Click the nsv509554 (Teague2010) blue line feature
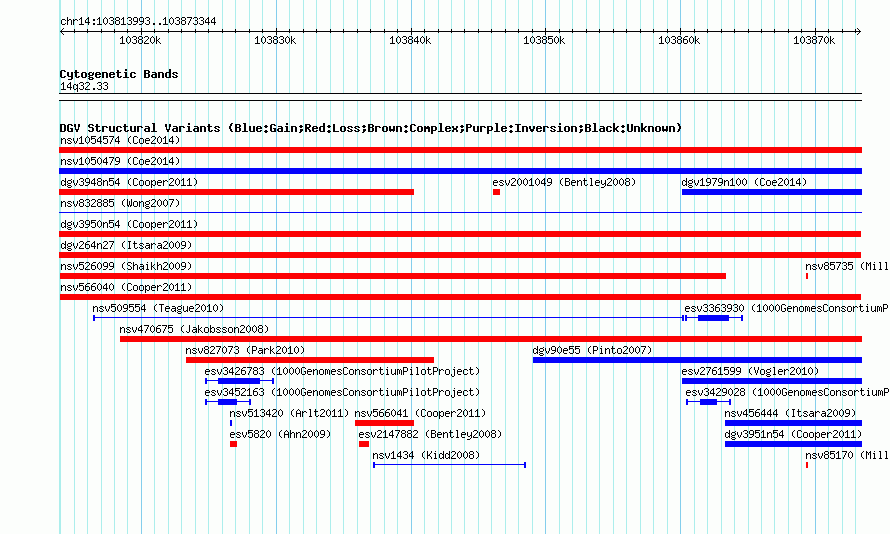The height and width of the screenshot is (534, 890). click(x=388, y=318)
